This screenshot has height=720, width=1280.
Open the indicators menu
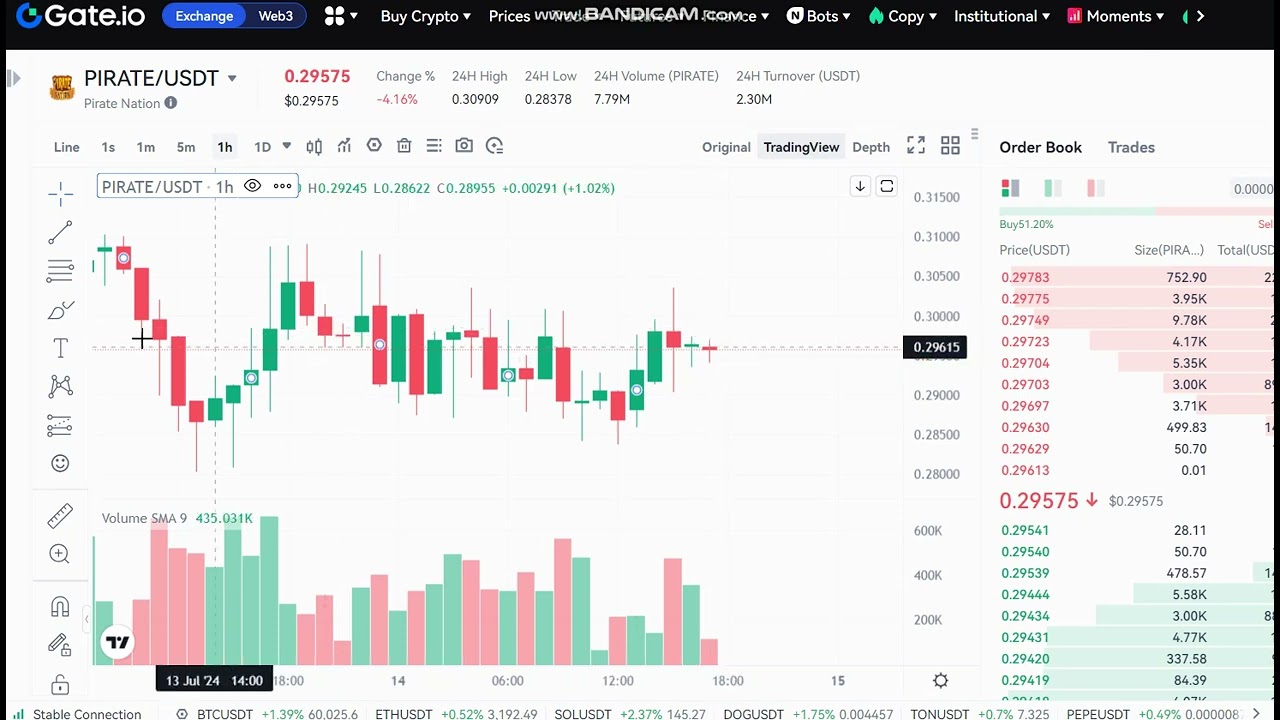point(344,146)
